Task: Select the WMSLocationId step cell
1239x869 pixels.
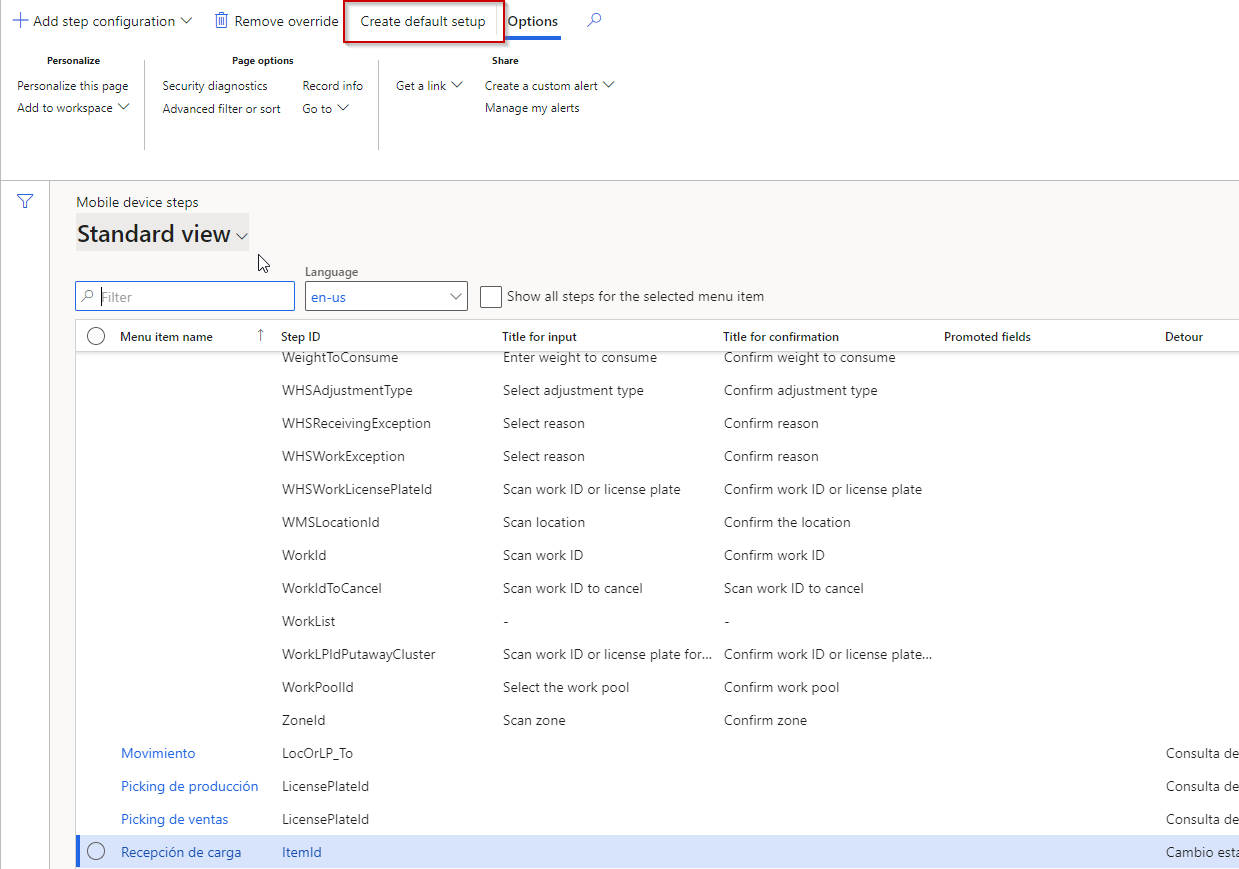Action: coord(331,522)
